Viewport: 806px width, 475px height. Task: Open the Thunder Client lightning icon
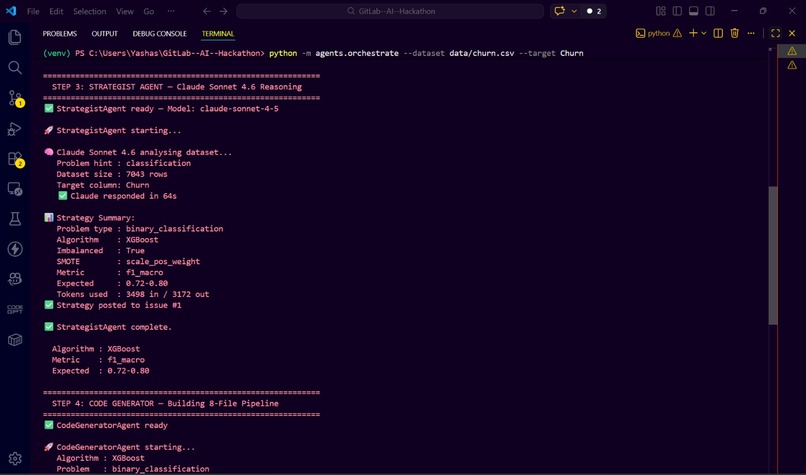[15, 249]
